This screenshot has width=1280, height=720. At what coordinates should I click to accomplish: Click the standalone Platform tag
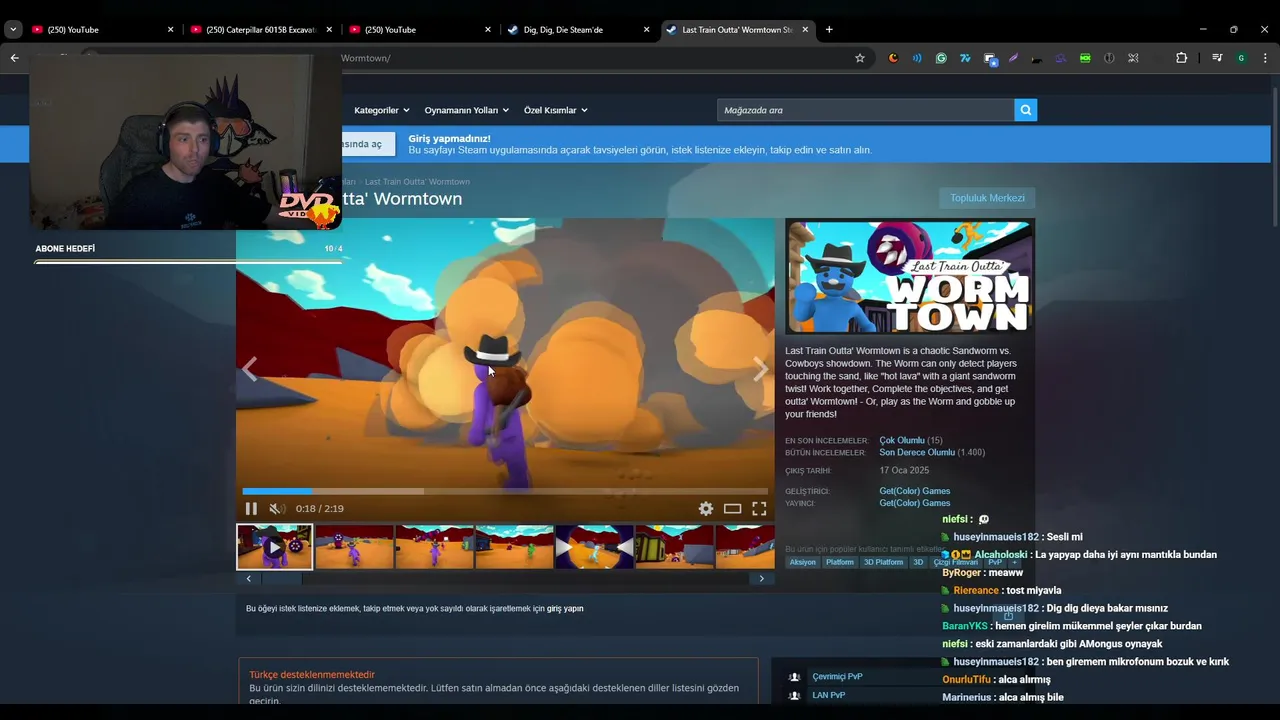coord(840,562)
